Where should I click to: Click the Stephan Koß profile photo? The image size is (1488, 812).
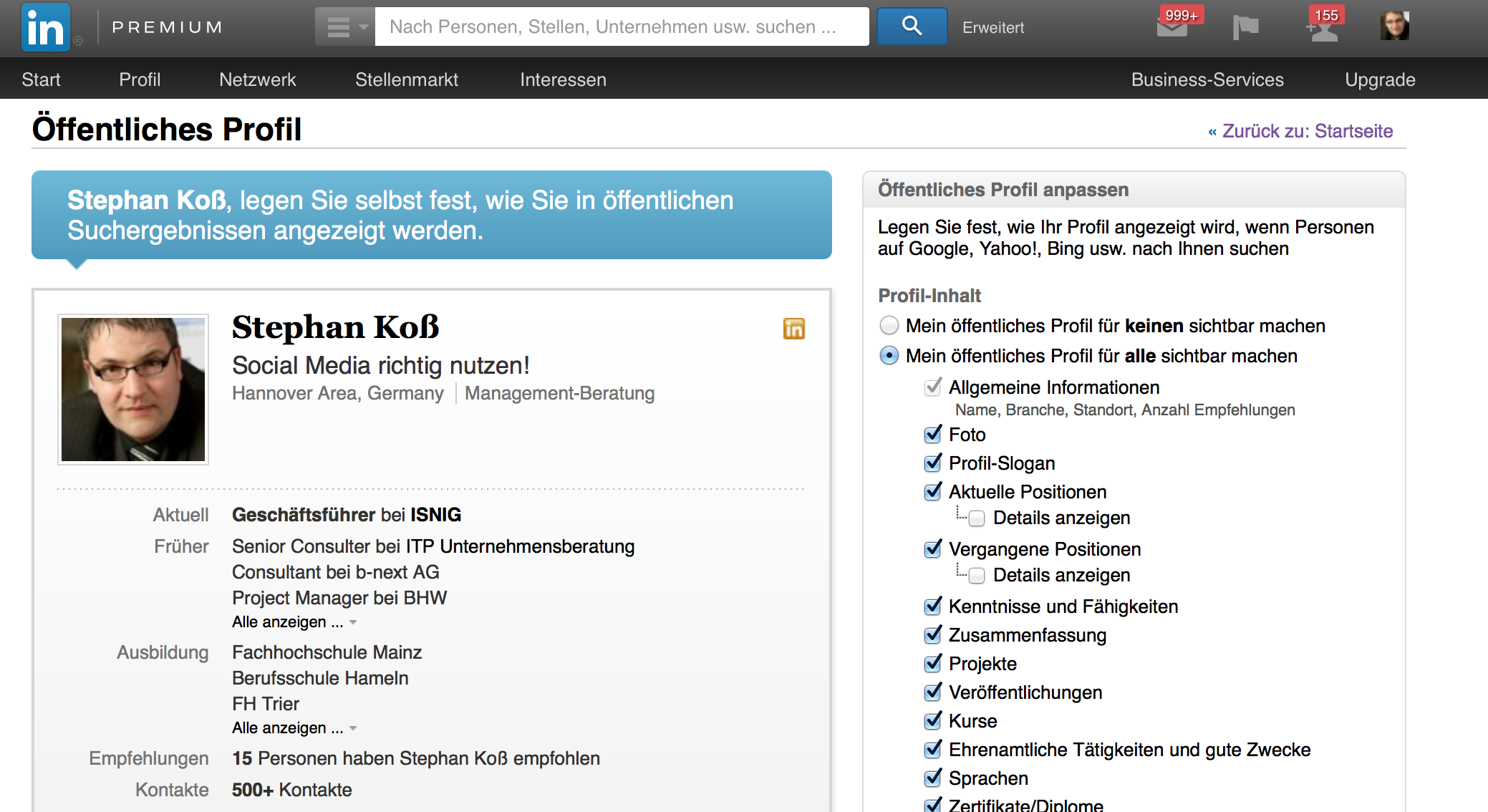(133, 390)
